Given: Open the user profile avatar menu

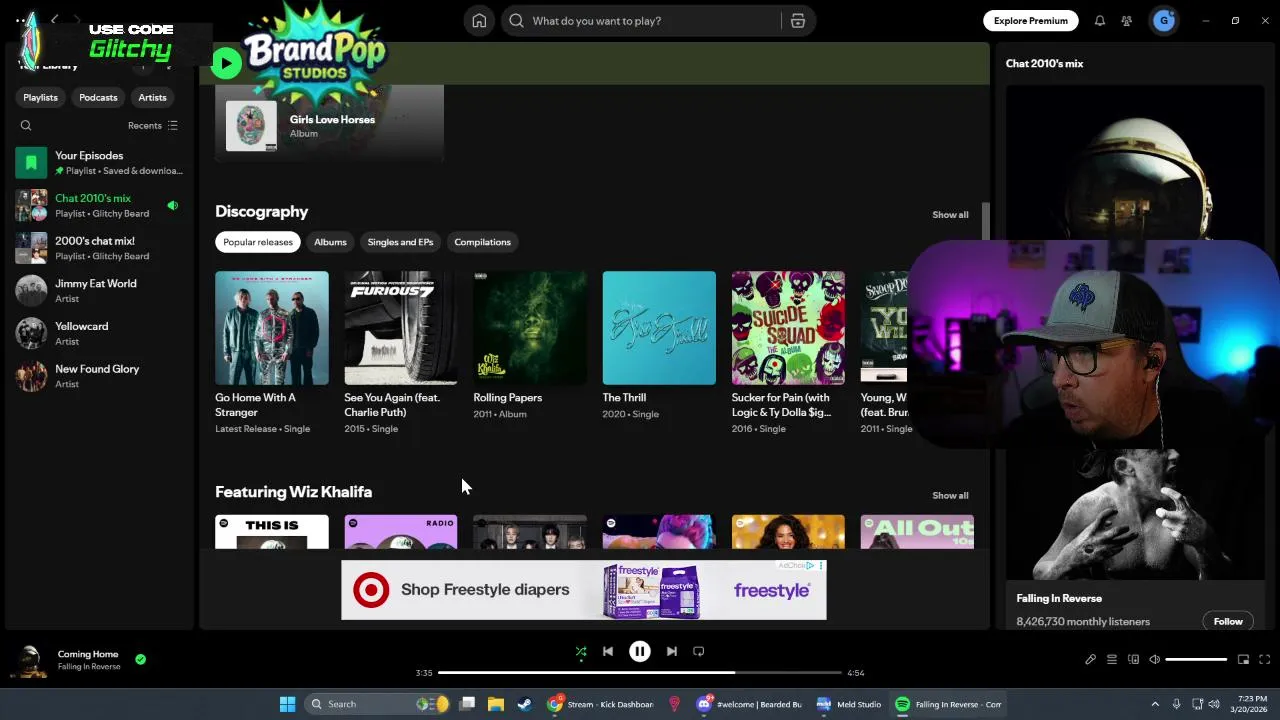Looking at the screenshot, I should click(x=1163, y=20).
